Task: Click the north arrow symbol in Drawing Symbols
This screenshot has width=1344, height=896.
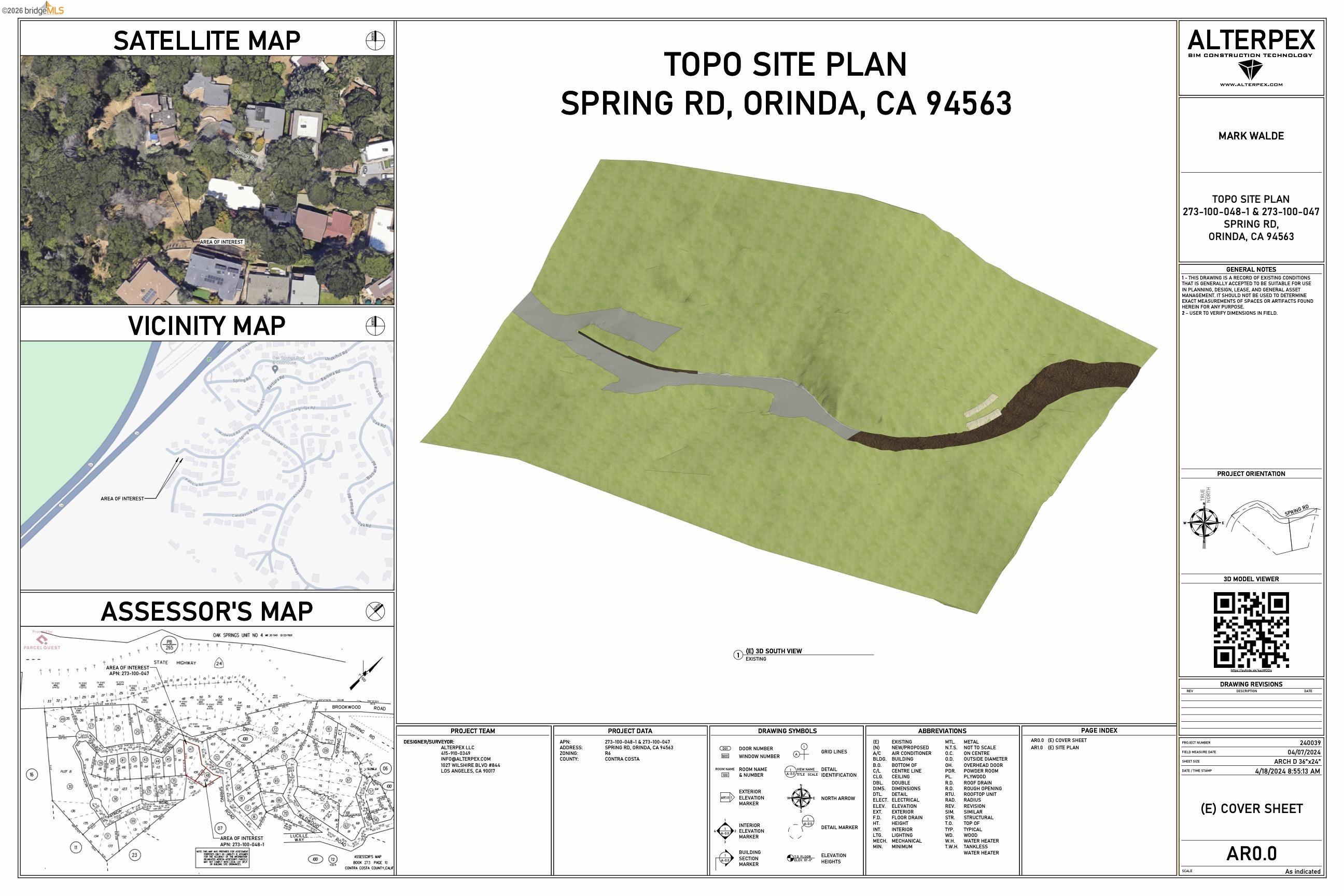Action: point(801,797)
